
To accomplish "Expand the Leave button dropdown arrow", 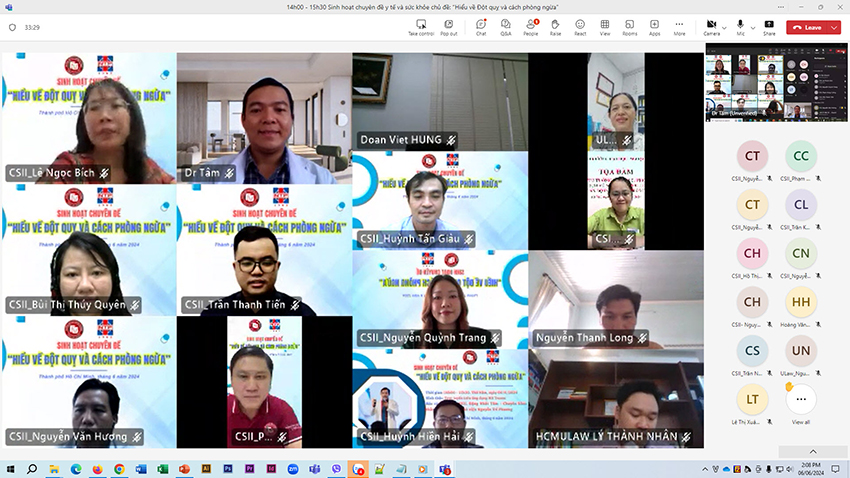I will [x=834, y=27].
